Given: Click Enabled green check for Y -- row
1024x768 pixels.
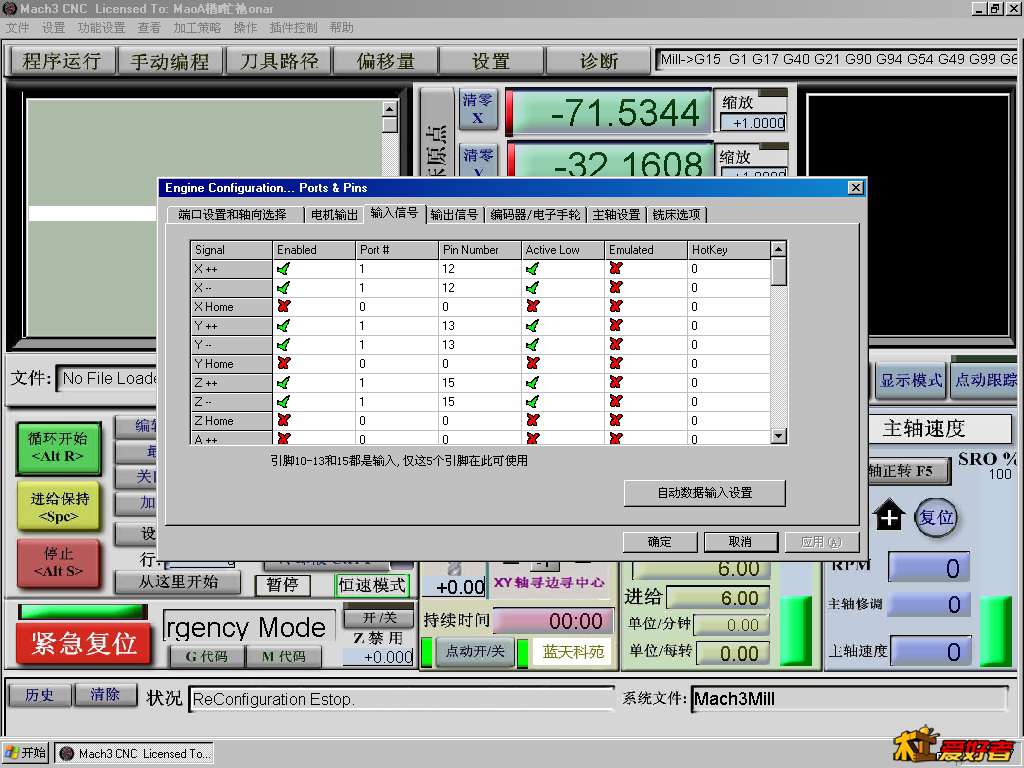Looking at the screenshot, I should pos(283,344).
